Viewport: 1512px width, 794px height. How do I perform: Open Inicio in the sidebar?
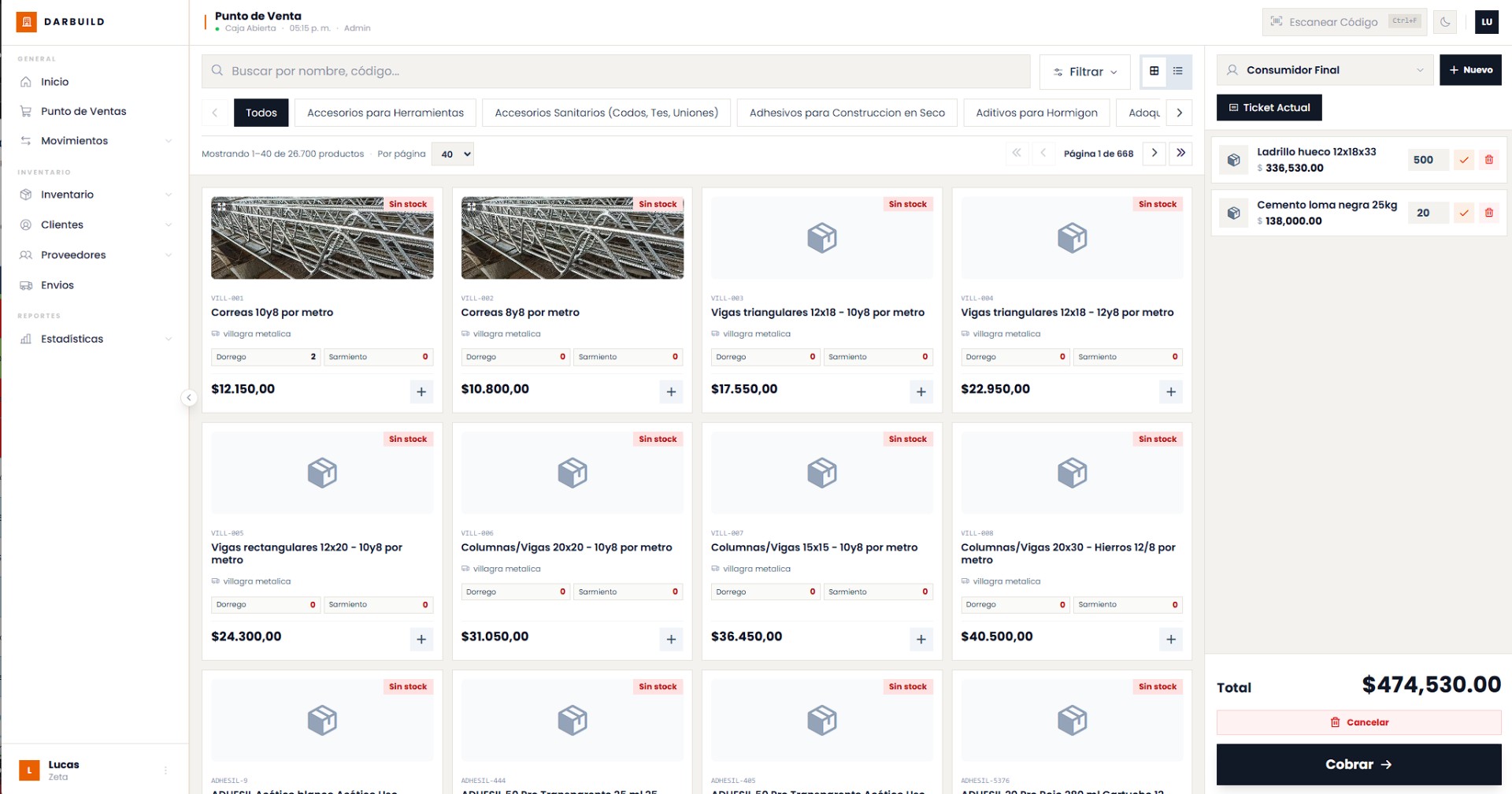pyautogui.click(x=94, y=82)
